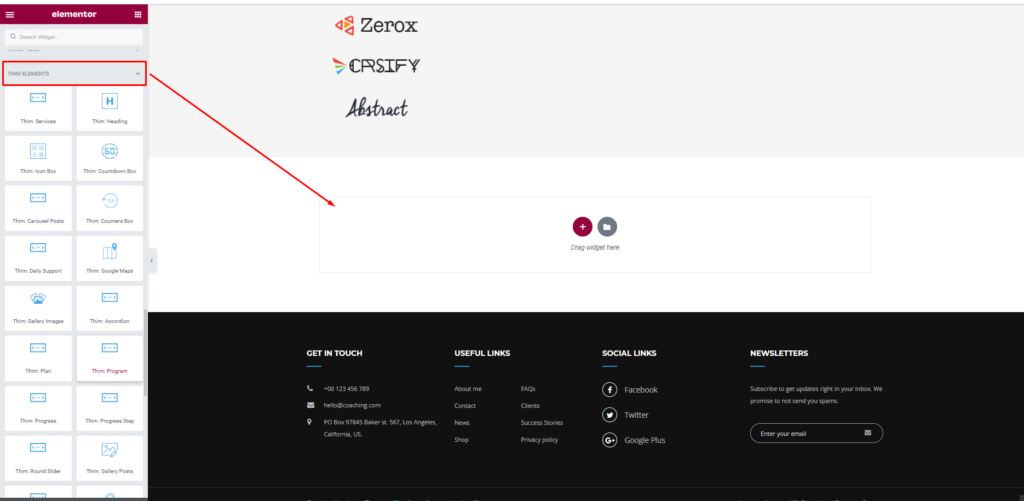The height and width of the screenshot is (501, 1024).
Task: Select the Thim: Services widget
Action: [38, 107]
